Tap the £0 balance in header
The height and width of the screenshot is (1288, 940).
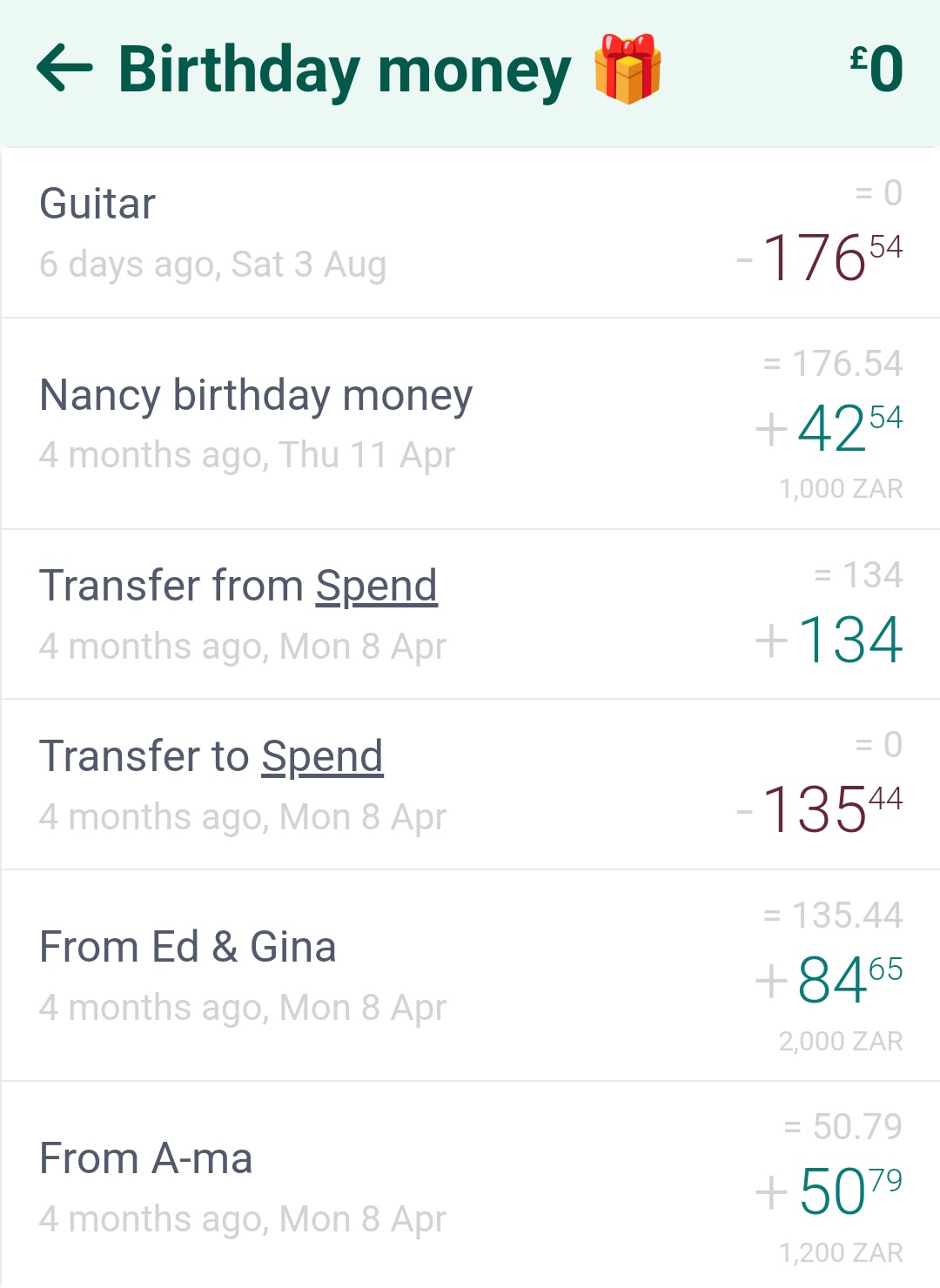click(x=876, y=69)
